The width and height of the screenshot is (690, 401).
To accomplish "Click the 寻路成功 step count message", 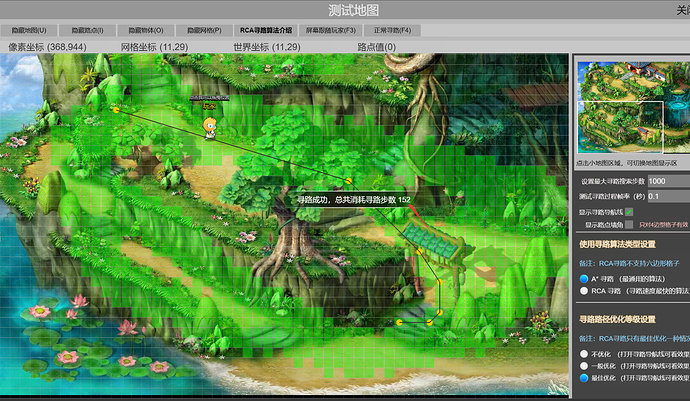I will 353,200.
